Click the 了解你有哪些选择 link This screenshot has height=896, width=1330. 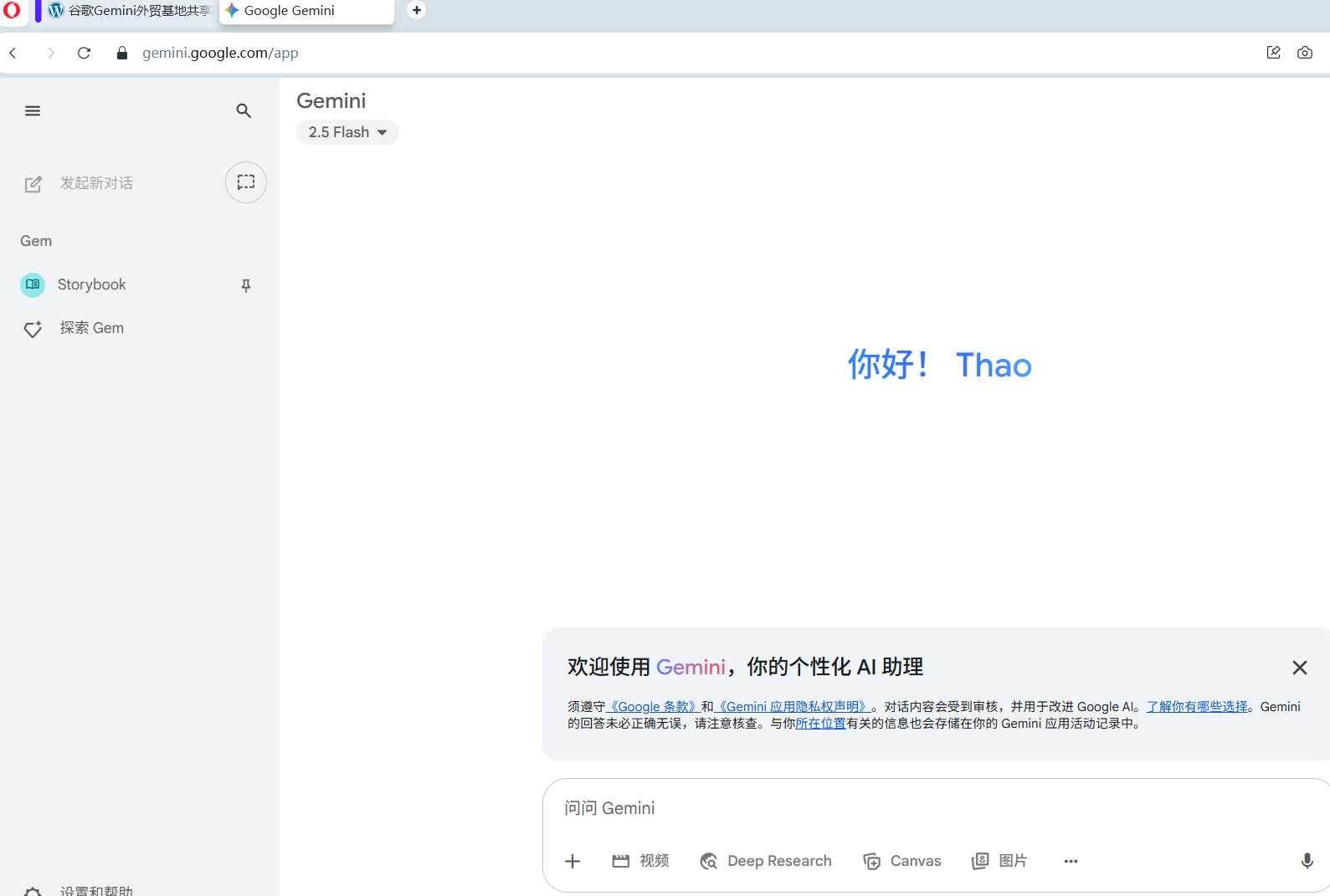point(1197,707)
